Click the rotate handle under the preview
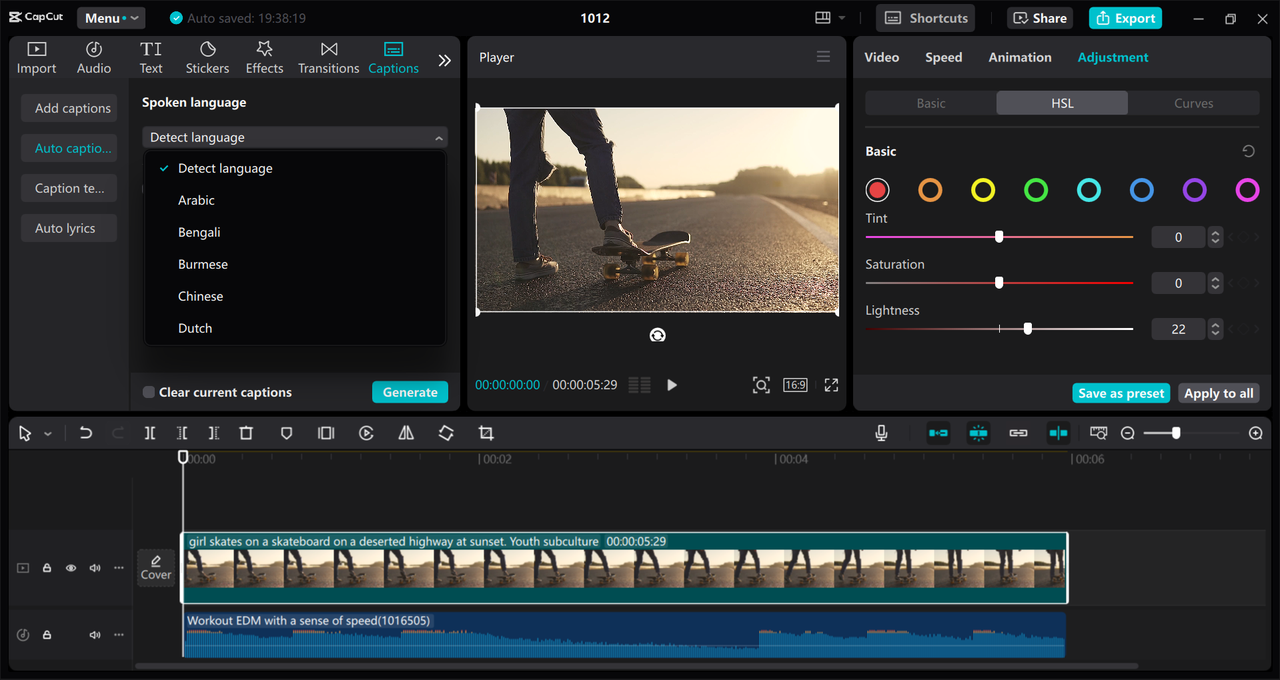Screen dimensions: 1280x680 657,335
